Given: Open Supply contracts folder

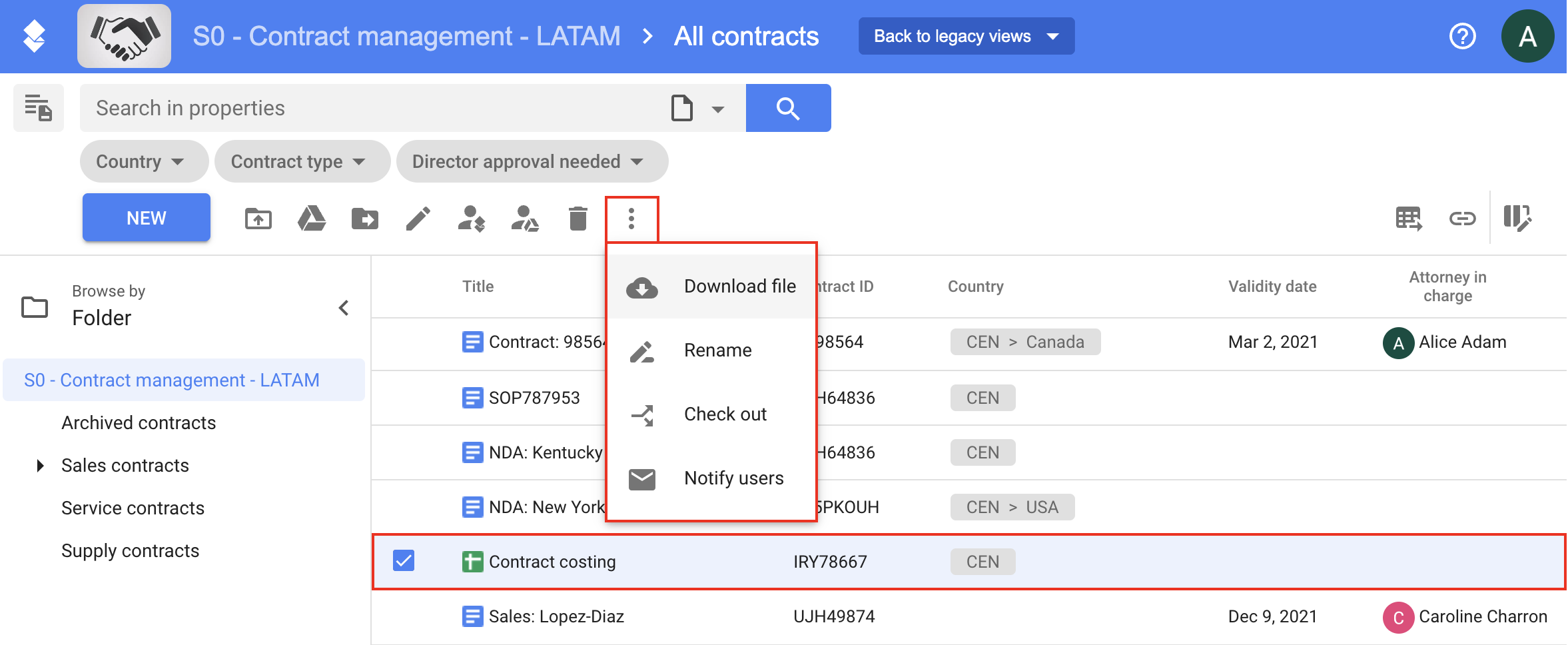Looking at the screenshot, I should (x=130, y=551).
